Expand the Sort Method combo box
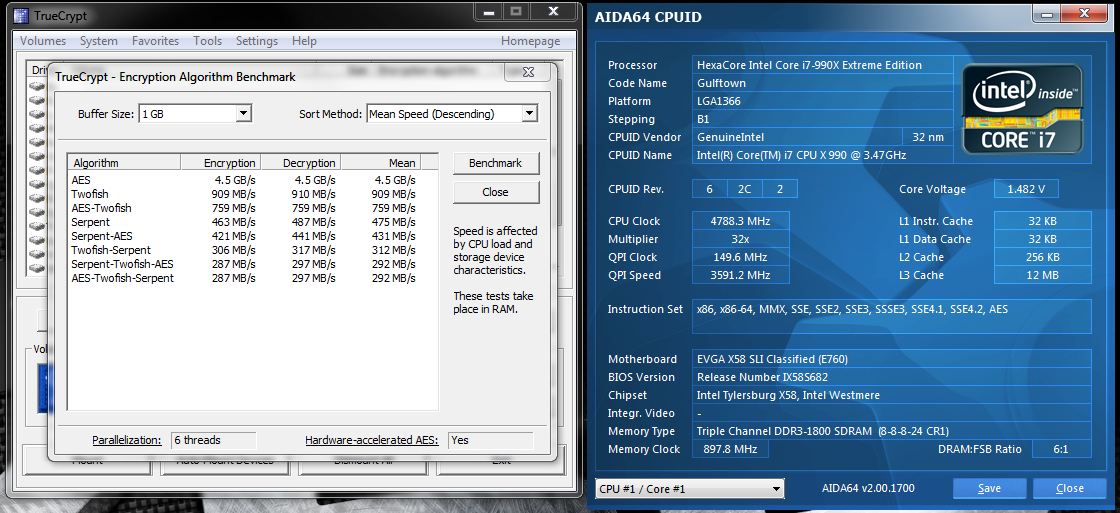This screenshot has height=513, width=1120. [x=529, y=114]
